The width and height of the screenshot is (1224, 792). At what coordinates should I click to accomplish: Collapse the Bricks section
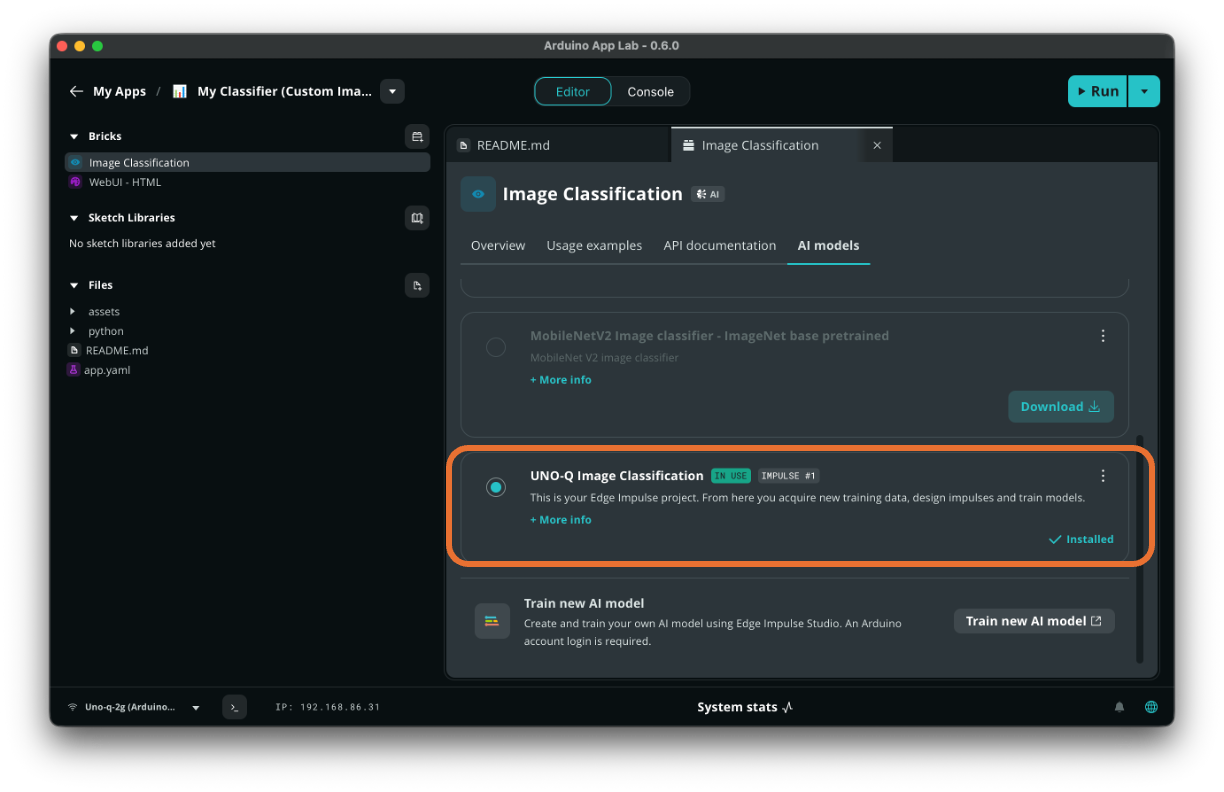[x=74, y=136]
